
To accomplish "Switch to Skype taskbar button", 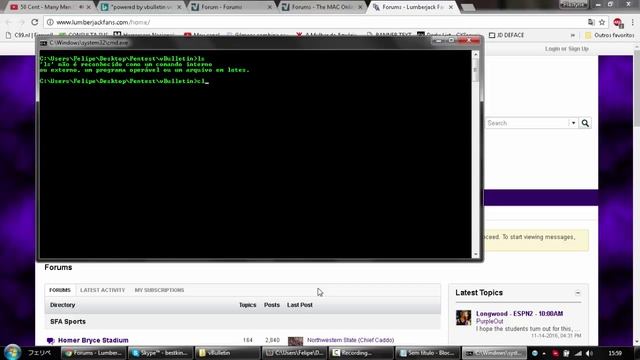I will (x=160, y=353).
